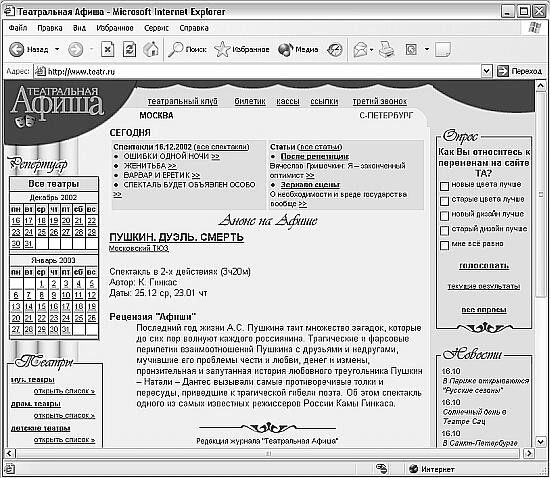Click the status bar page icon

(10, 469)
